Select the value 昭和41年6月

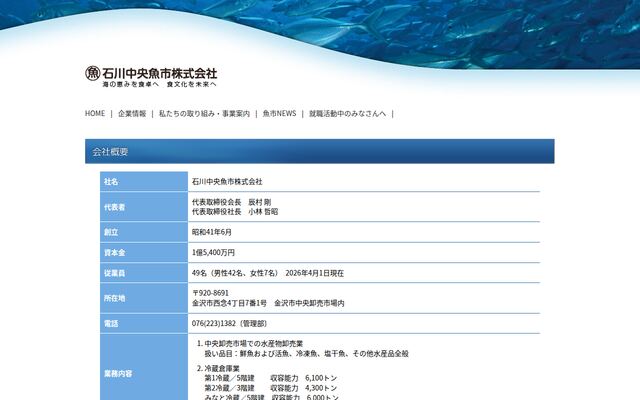pyautogui.click(x=212, y=232)
